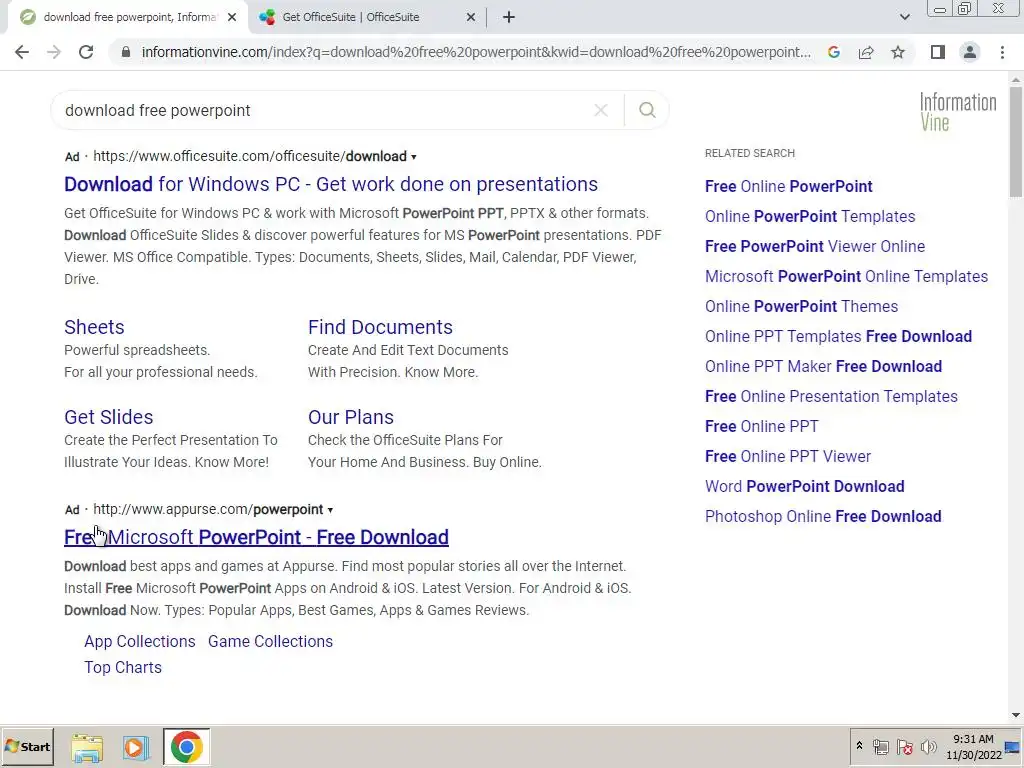1024x768 pixels.
Task: Open Action Center flag tray icon
Action: click(904, 747)
